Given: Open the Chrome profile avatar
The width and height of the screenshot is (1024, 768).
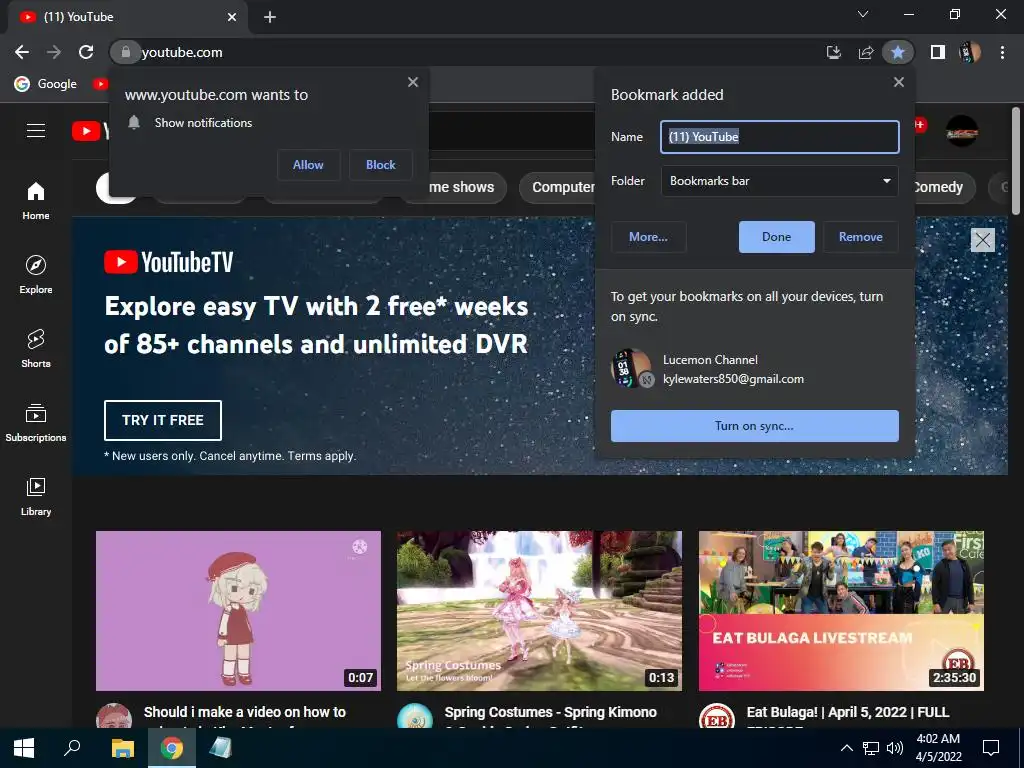Looking at the screenshot, I should coord(970,52).
